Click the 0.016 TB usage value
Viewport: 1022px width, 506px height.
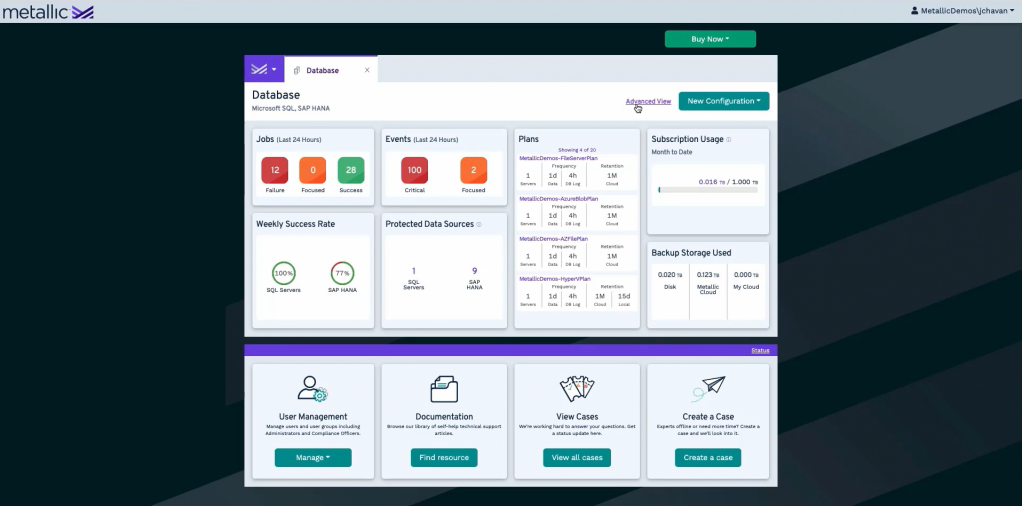click(710, 182)
